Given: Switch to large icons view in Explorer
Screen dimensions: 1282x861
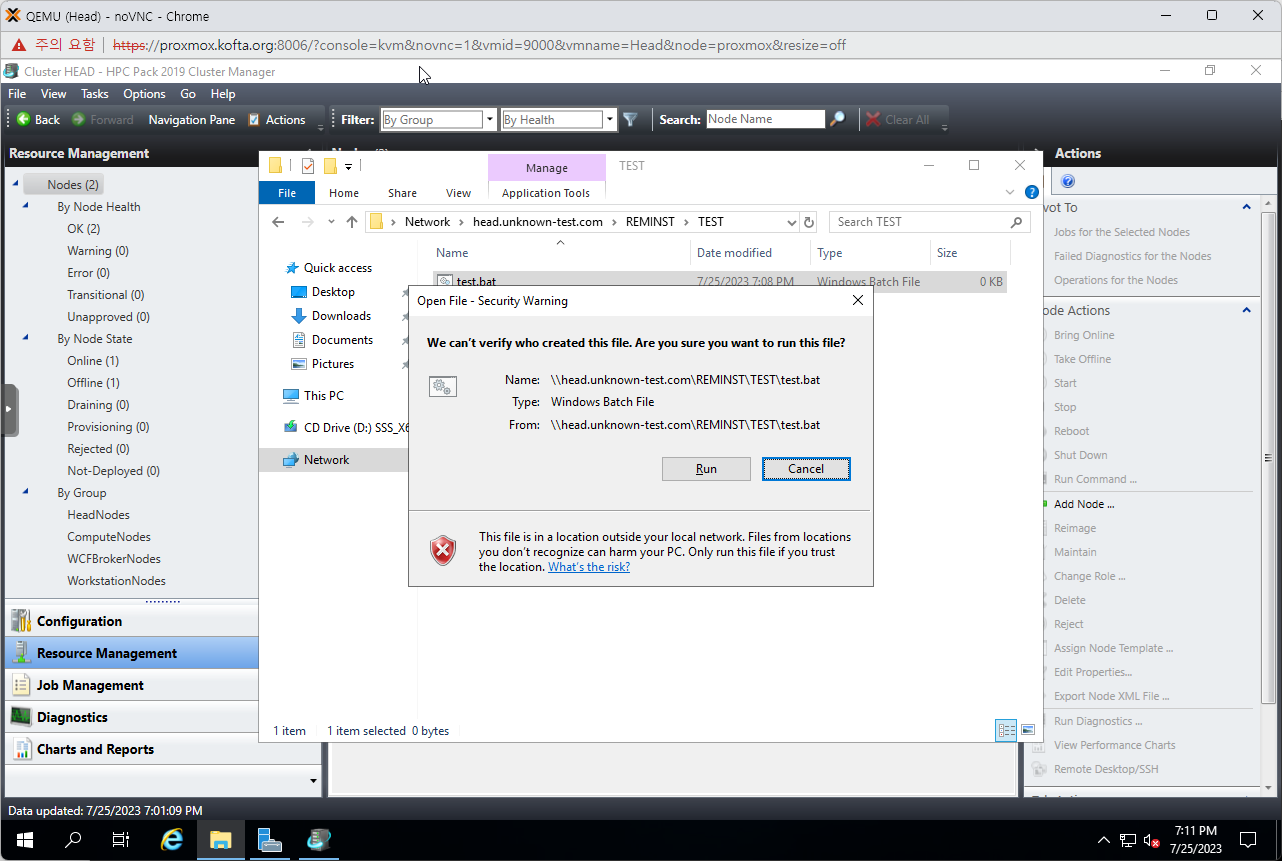Looking at the screenshot, I should click(1027, 731).
